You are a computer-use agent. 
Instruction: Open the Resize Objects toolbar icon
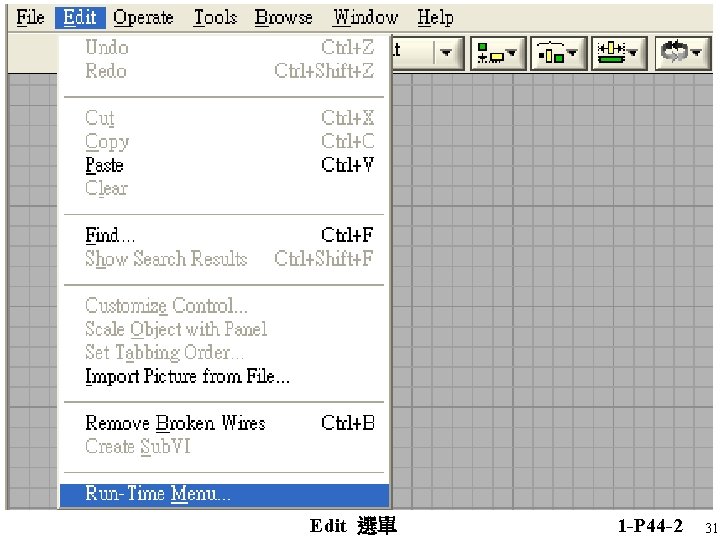pyautogui.click(x=619, y=53)
